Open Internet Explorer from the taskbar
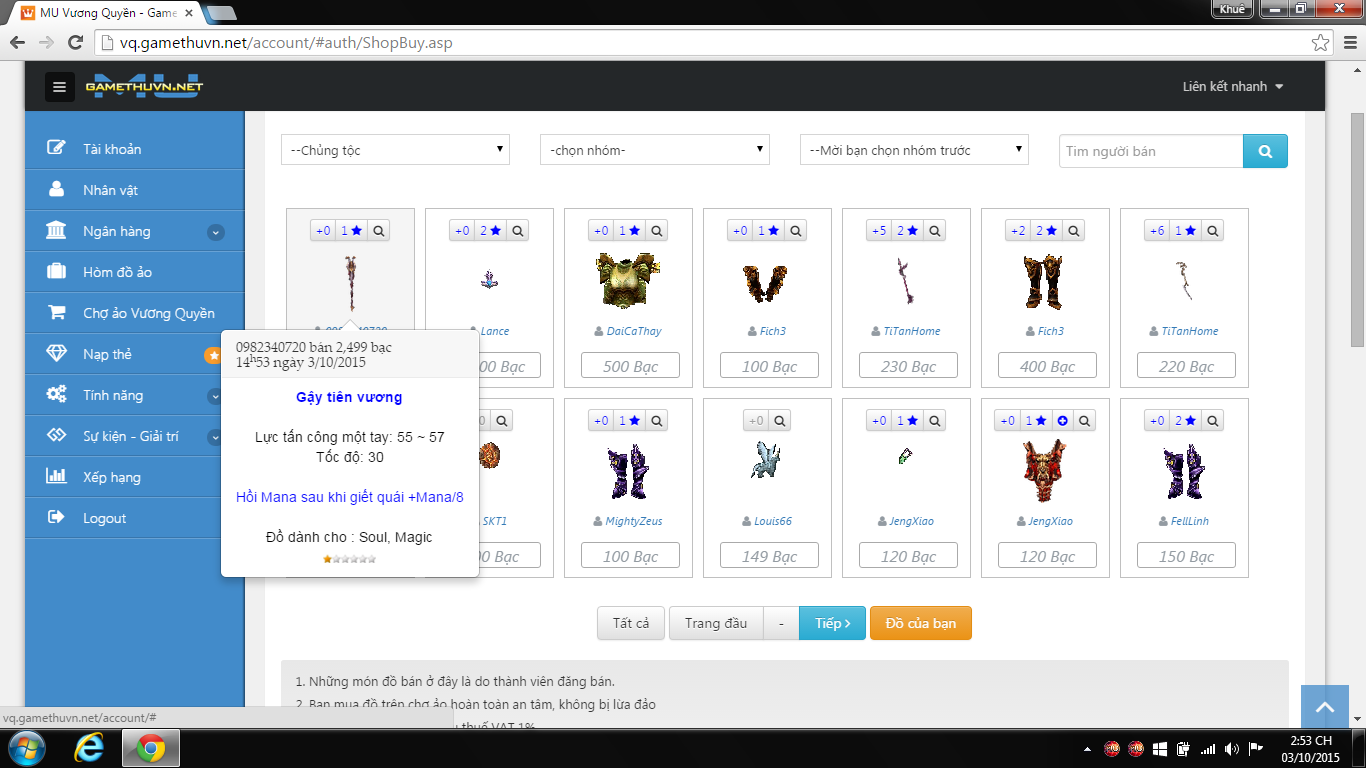 coord(89,748)
